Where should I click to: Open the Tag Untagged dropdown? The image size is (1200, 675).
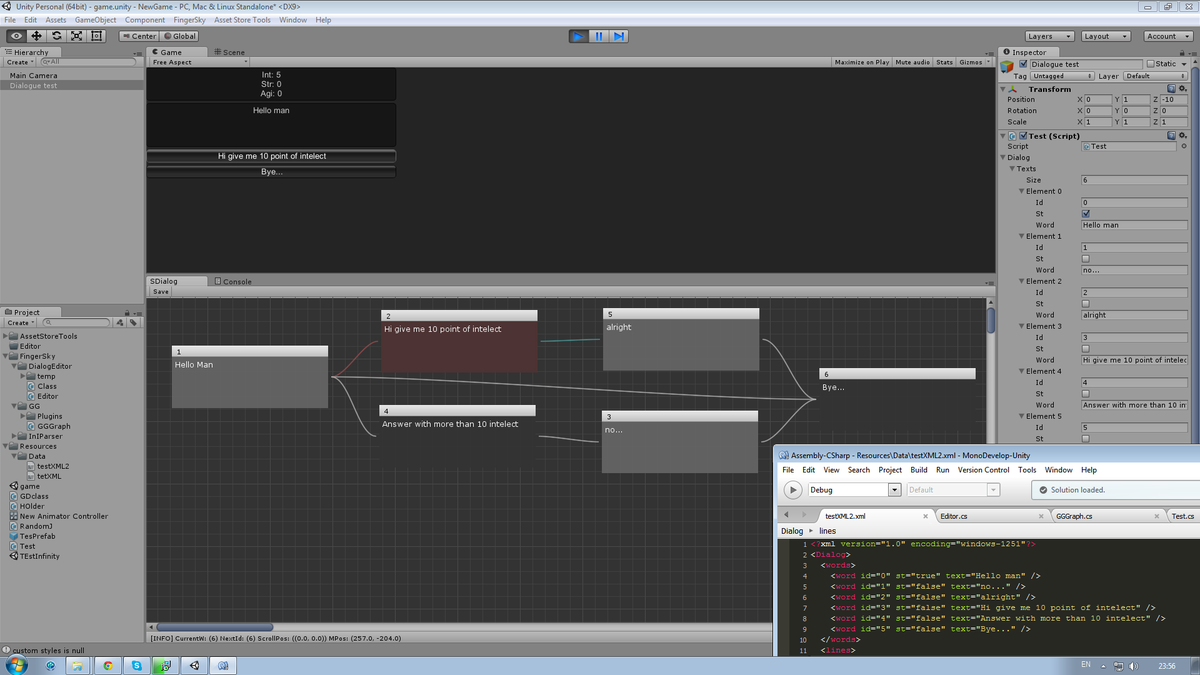pos(1062,76)
